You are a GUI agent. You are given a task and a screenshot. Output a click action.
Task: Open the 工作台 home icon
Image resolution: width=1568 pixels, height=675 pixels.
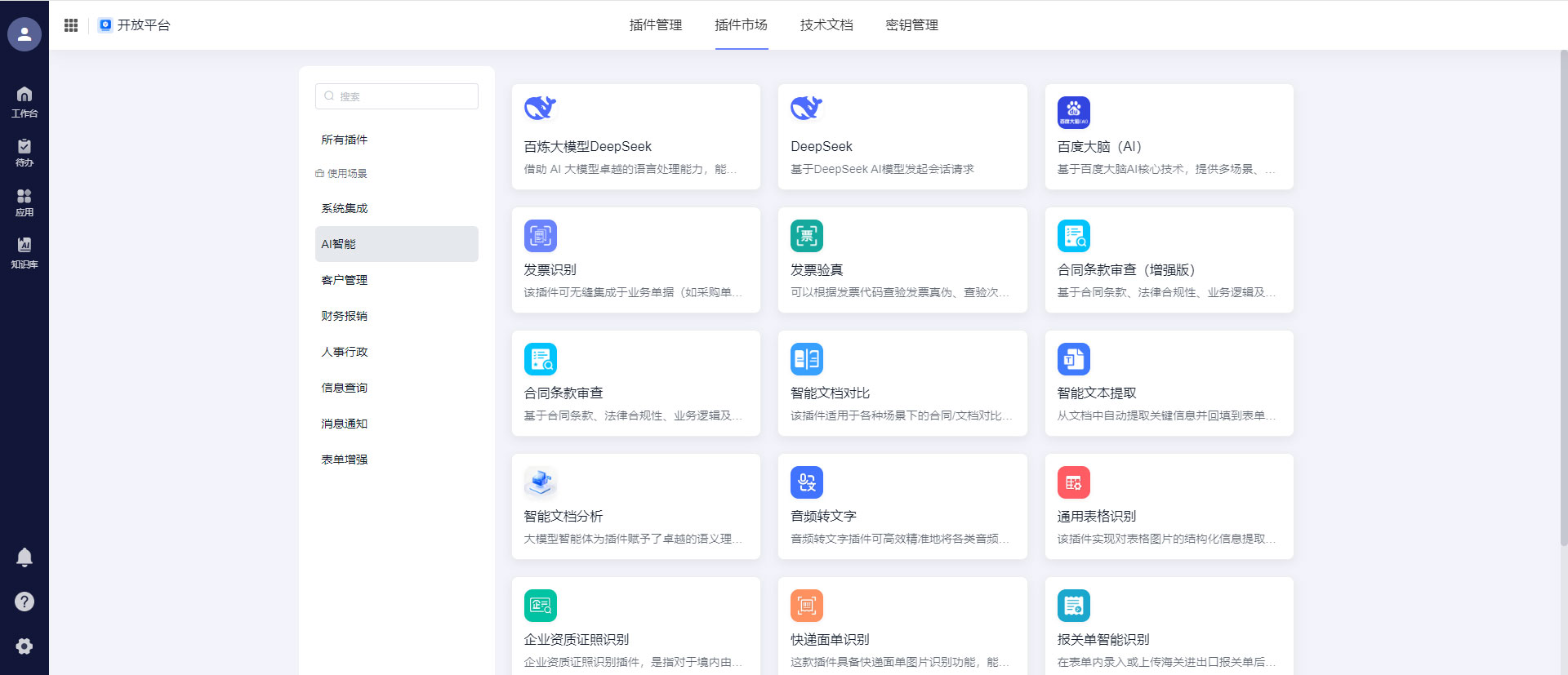pos(24,101)
